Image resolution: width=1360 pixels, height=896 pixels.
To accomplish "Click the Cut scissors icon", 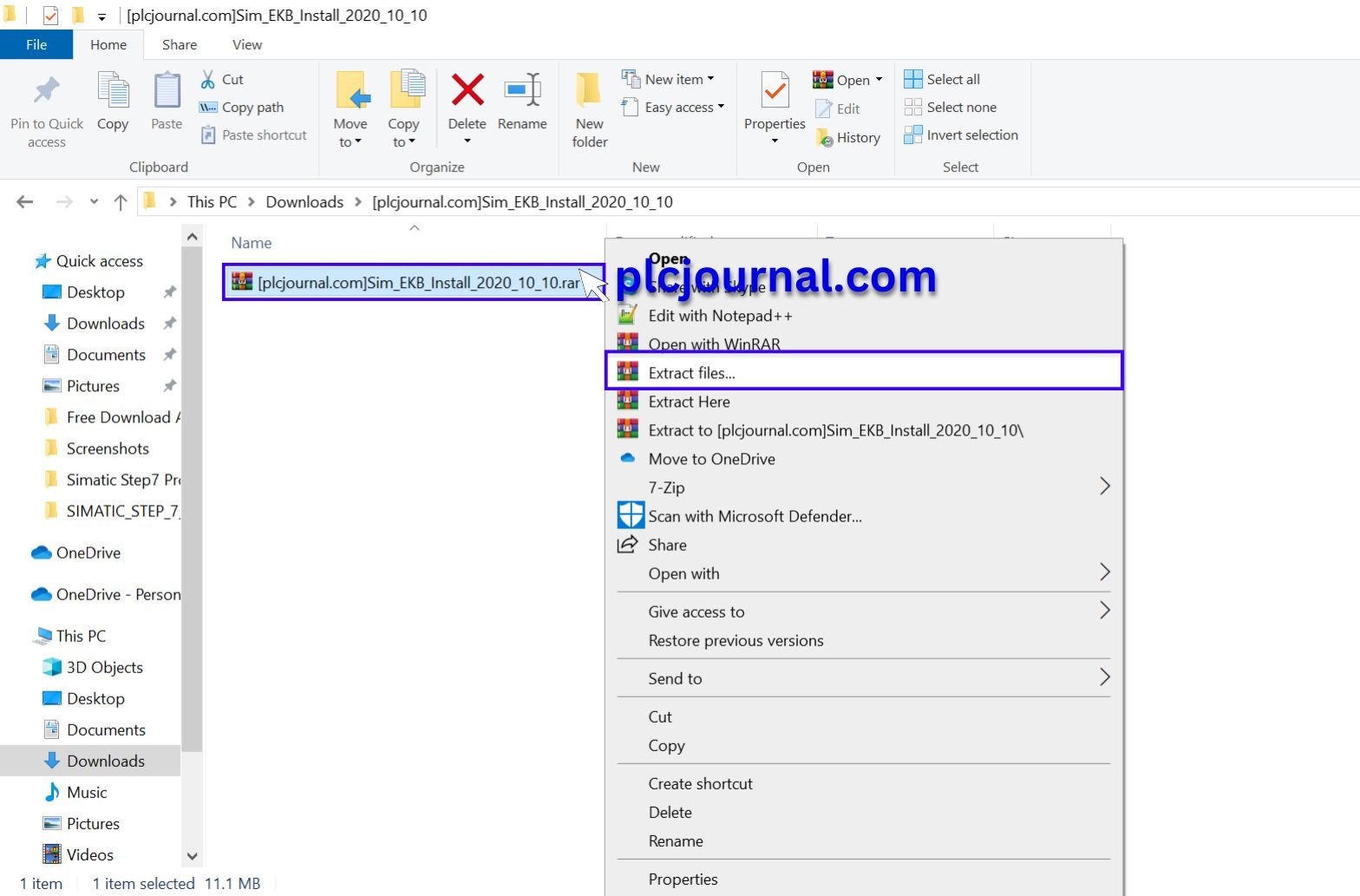I will (x=208, y=79).
